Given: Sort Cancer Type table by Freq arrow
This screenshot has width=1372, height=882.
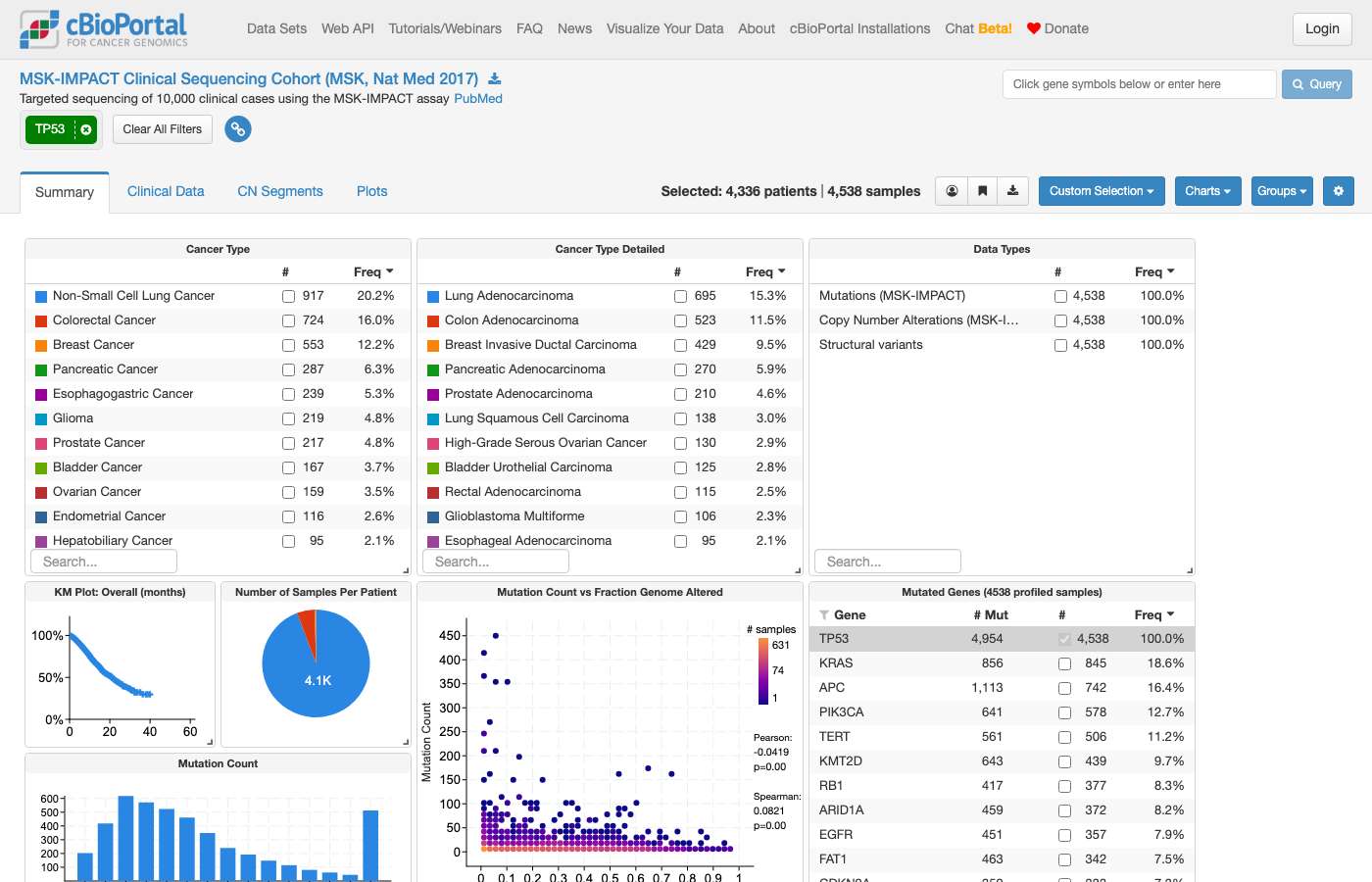Looking at the screenshot, I should pyautogui.click(x=390, y=271).
